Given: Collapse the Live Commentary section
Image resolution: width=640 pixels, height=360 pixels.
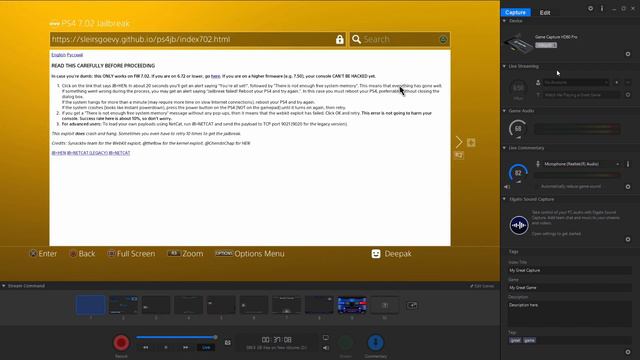Looking at the screenshot, I should [504, 148].
